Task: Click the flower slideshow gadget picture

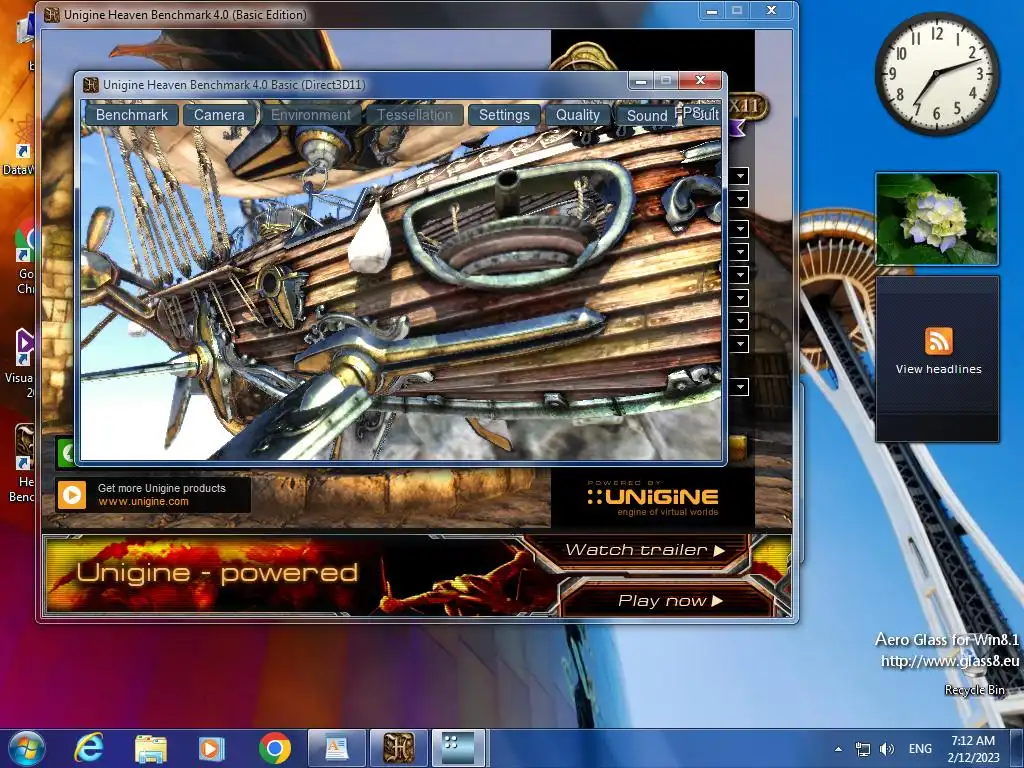Action: pyautogui.click(x=936, y=219)
